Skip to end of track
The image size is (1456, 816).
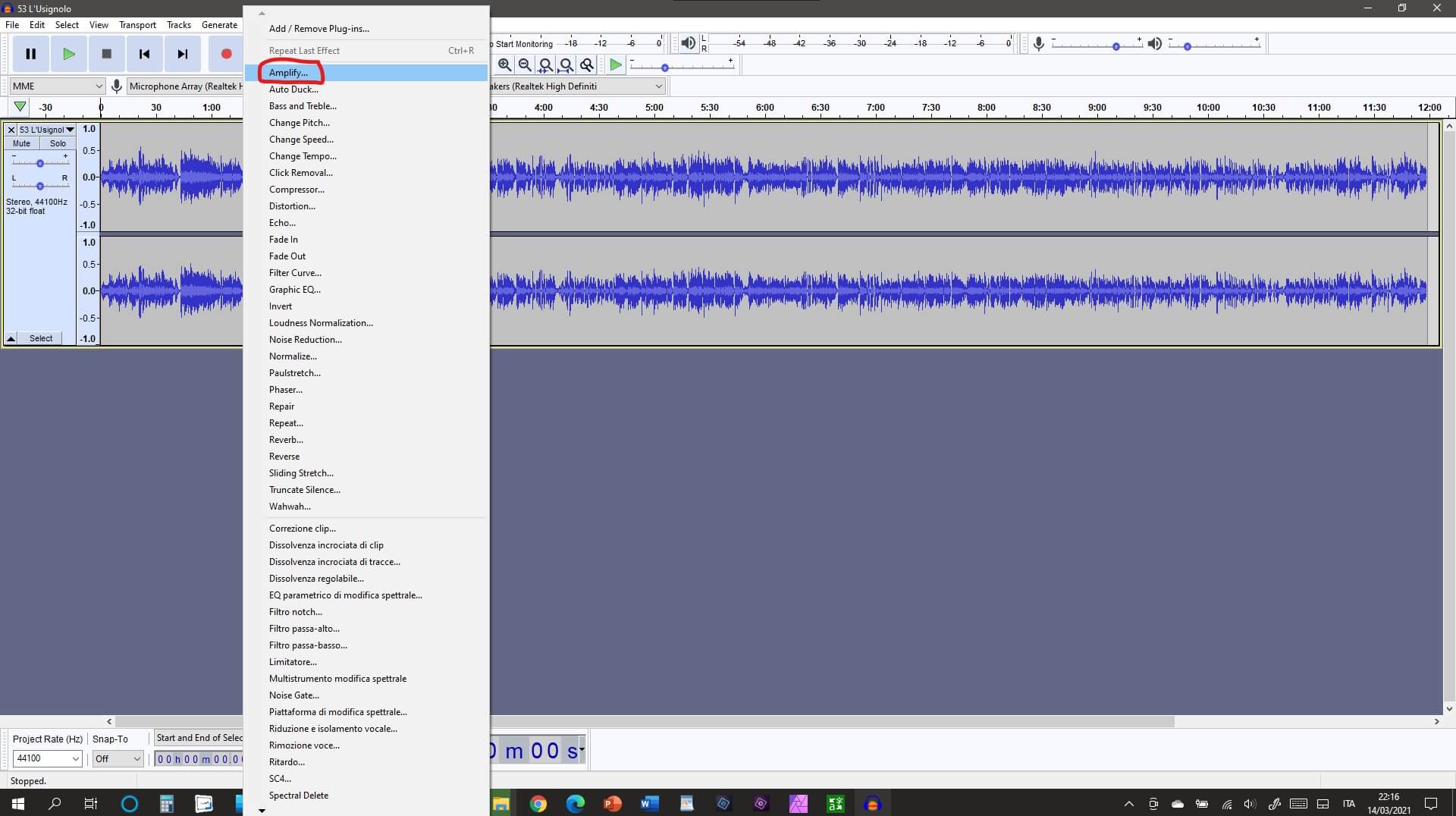tap(182, 54)
